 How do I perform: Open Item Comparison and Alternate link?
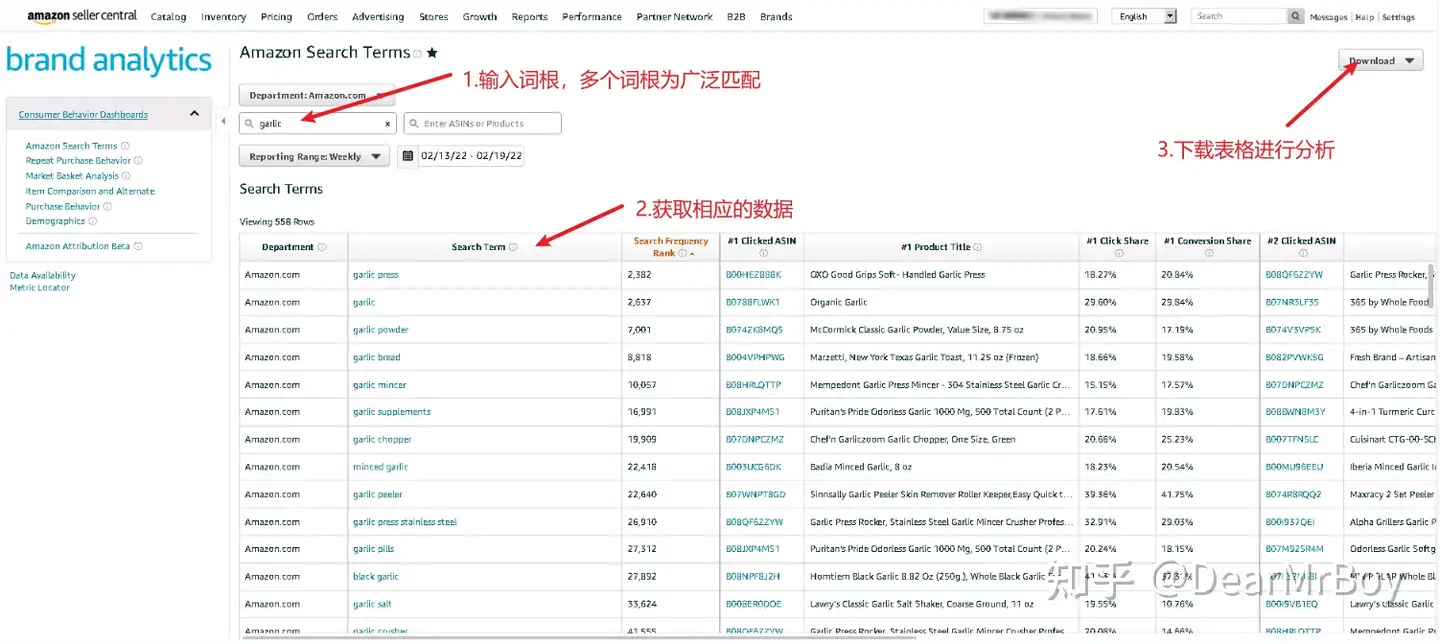coord(90,191)
